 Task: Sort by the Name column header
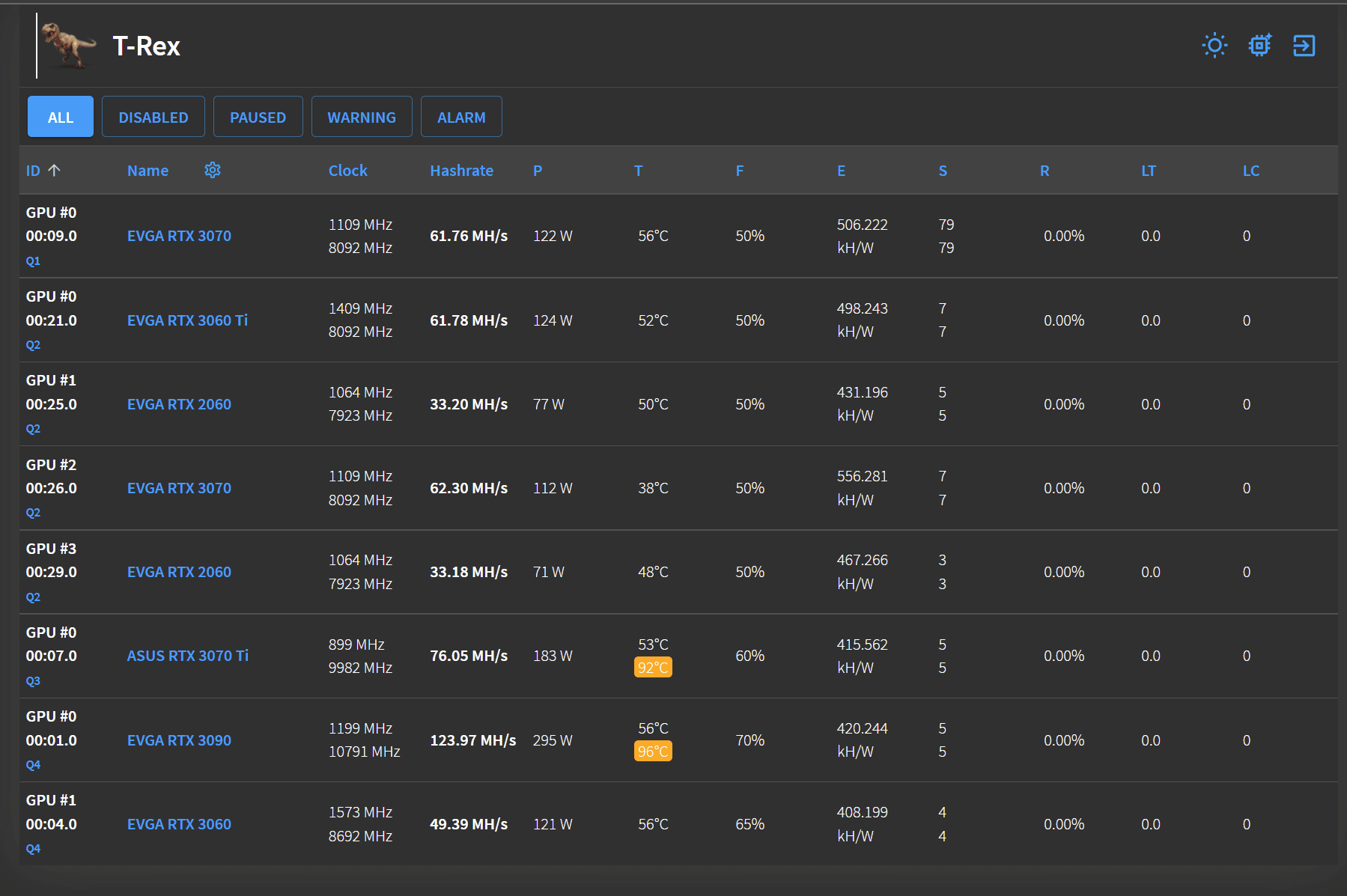point(148,171)
